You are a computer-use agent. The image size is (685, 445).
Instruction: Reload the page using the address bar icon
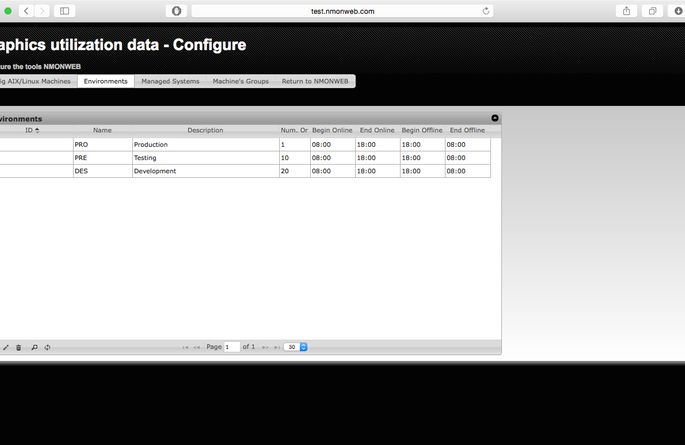coord(486,11)
